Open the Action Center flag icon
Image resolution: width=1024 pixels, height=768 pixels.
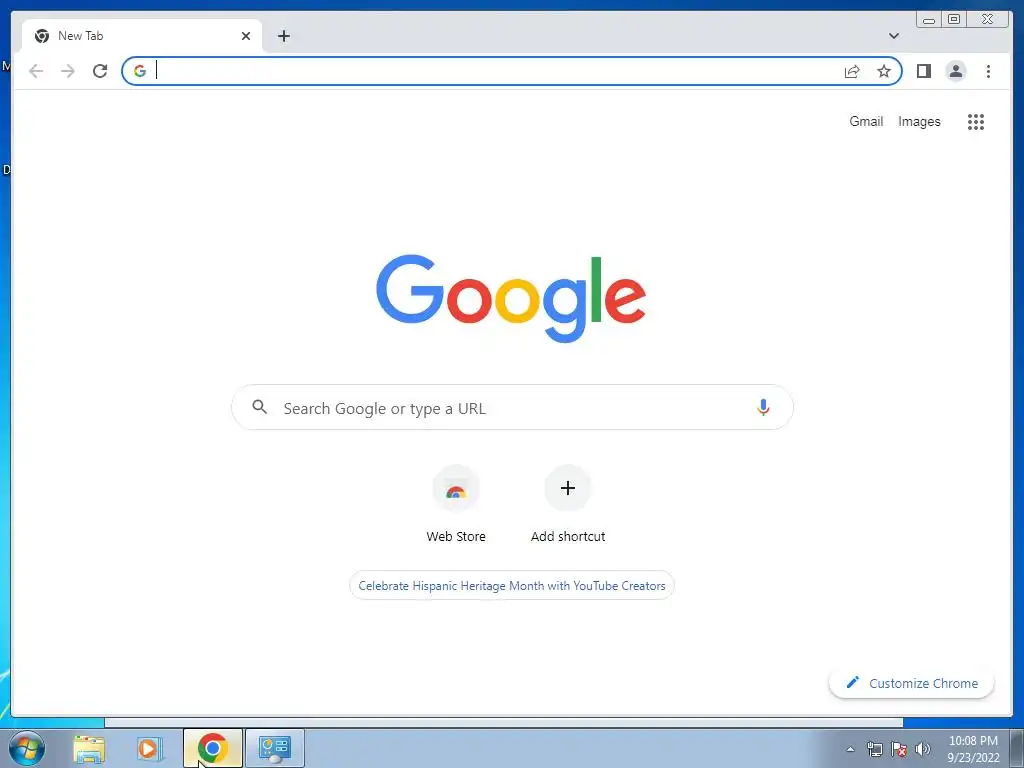[x=899, y=749]
